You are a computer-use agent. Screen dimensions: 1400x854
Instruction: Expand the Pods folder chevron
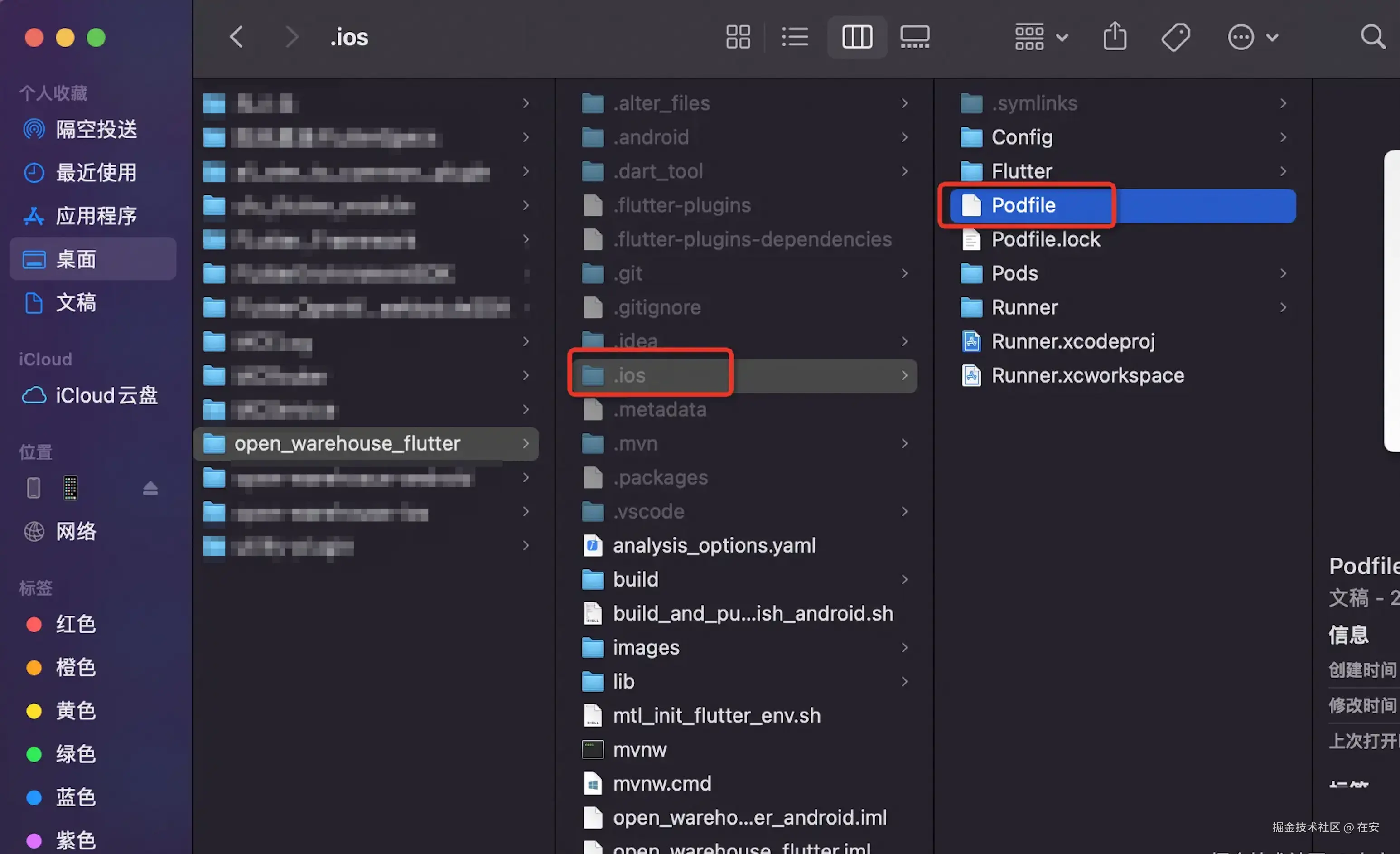click(1283, 273)
